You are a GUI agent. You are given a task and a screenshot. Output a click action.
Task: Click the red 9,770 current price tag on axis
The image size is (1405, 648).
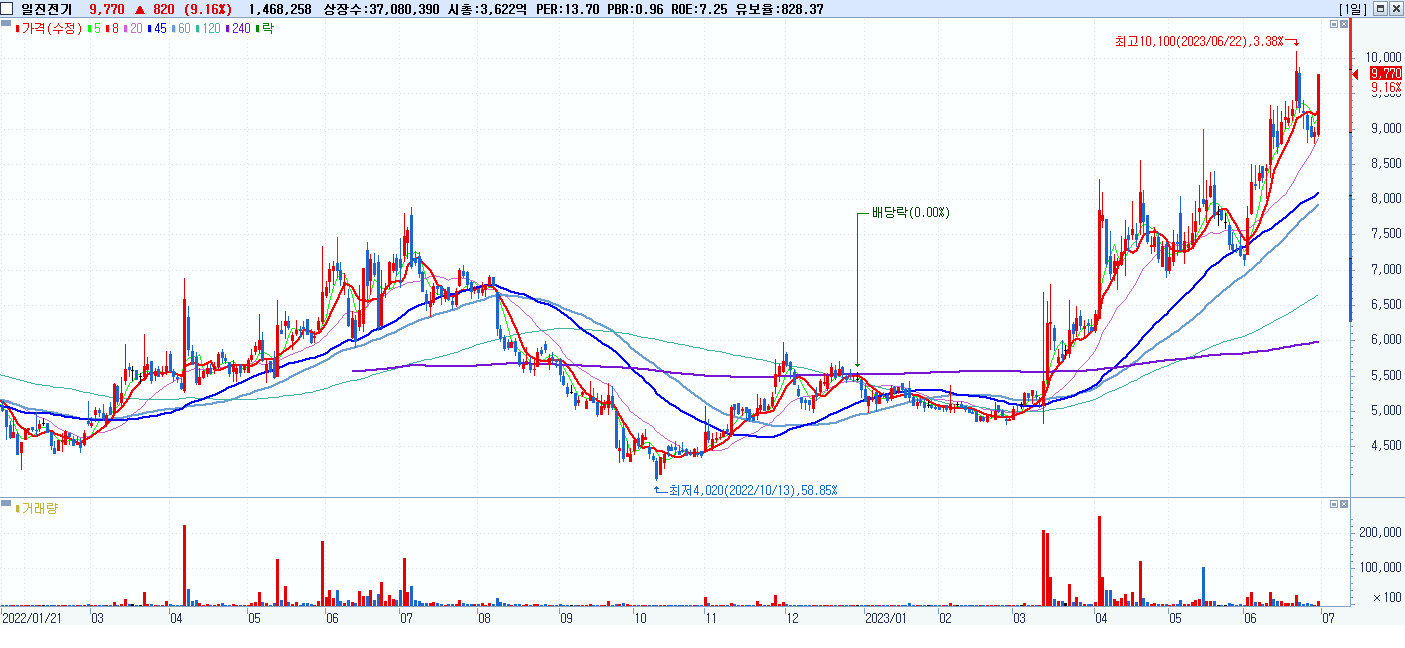1385,73
